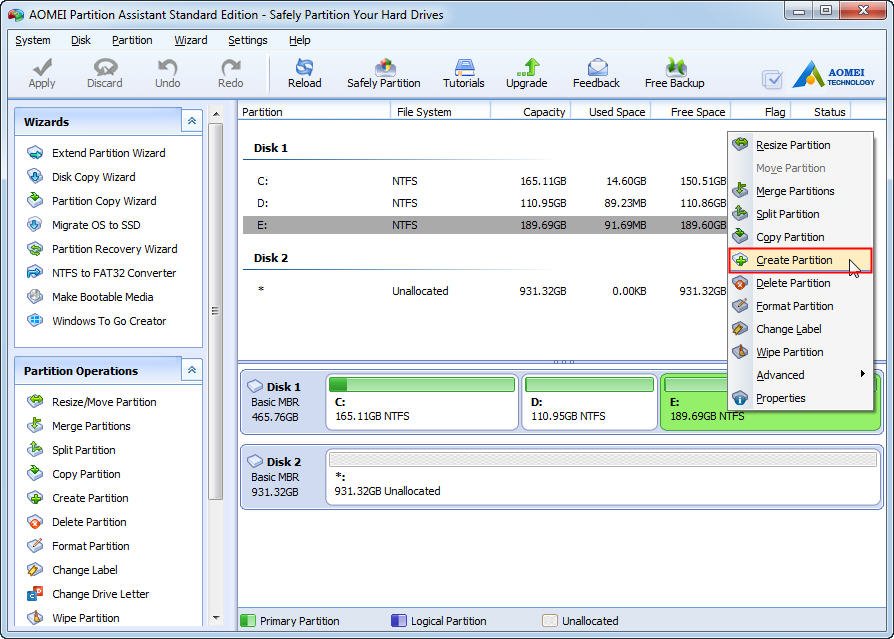Open the Feedback toolbar item
The height and width of the screenshot is (639, 894).
[596, 74]
